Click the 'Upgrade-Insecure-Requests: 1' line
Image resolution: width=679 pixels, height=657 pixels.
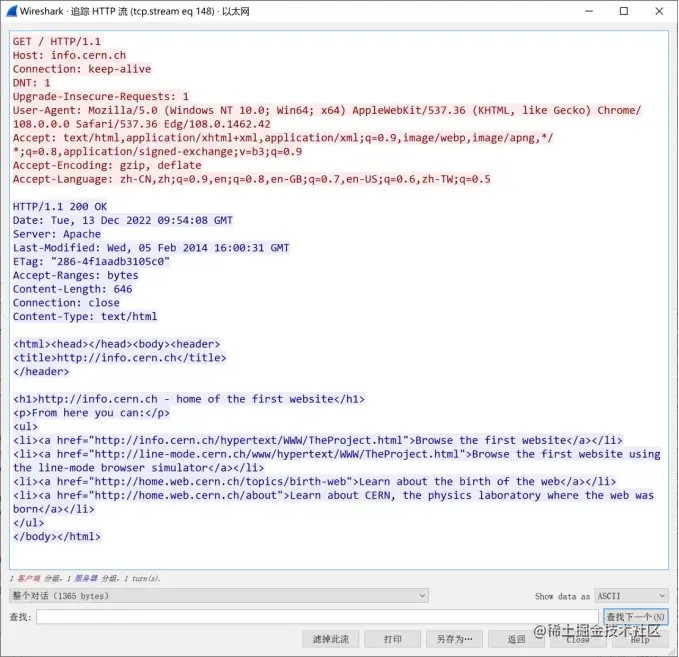click(x=101, y=97)
